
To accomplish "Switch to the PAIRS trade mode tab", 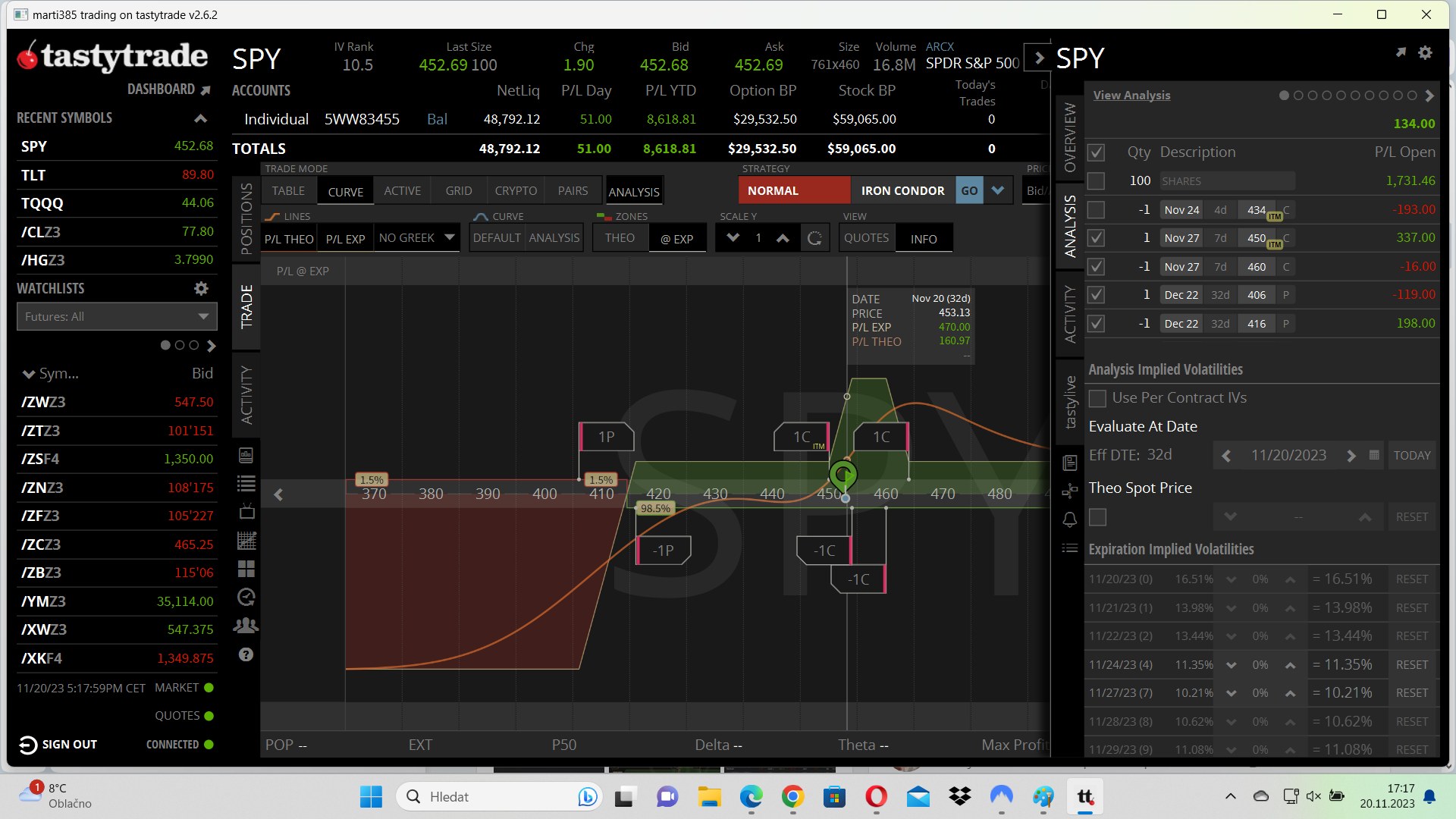I will point(573,191).
